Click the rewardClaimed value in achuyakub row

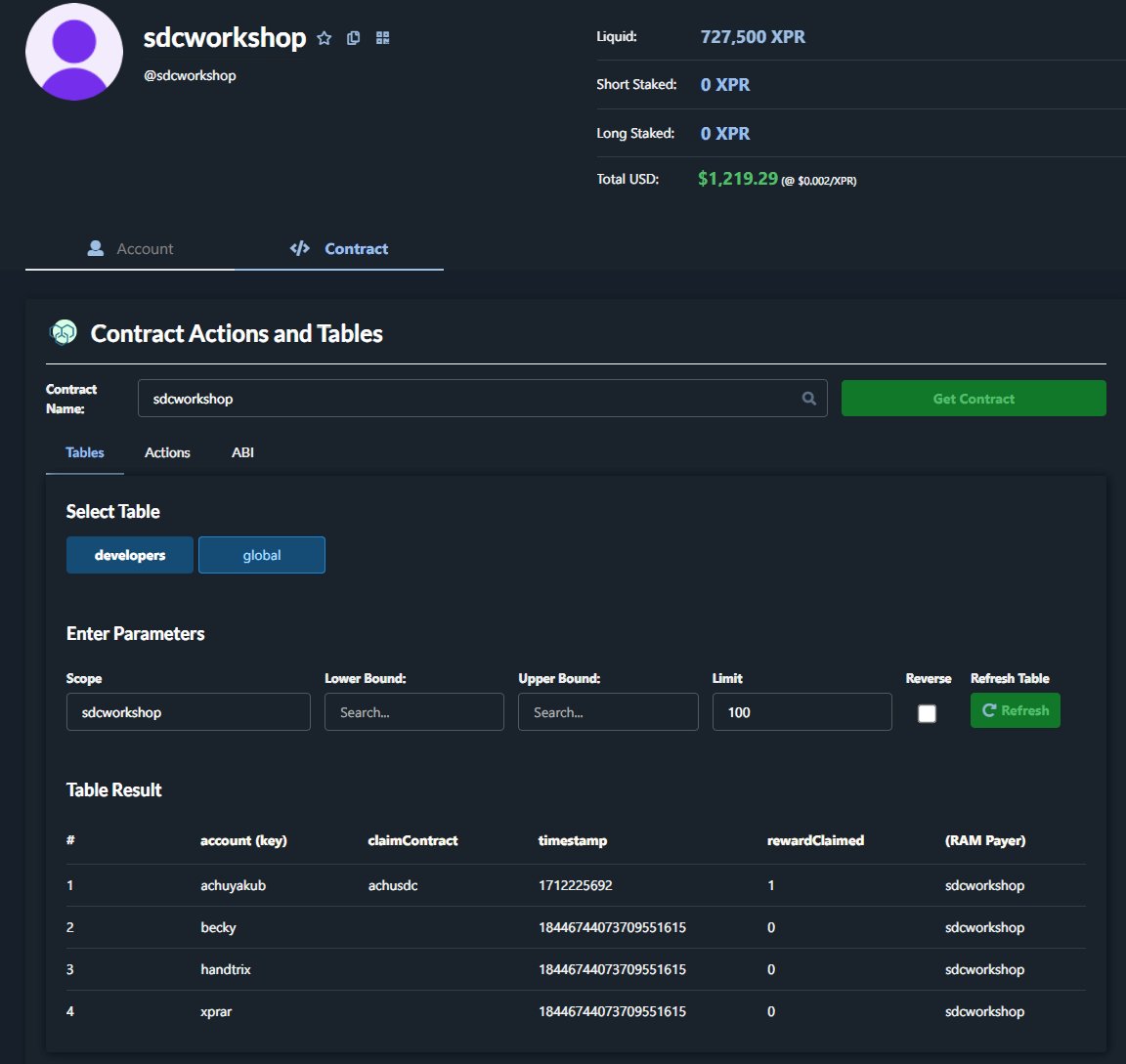pyautogui.click(x=771, y=886)
